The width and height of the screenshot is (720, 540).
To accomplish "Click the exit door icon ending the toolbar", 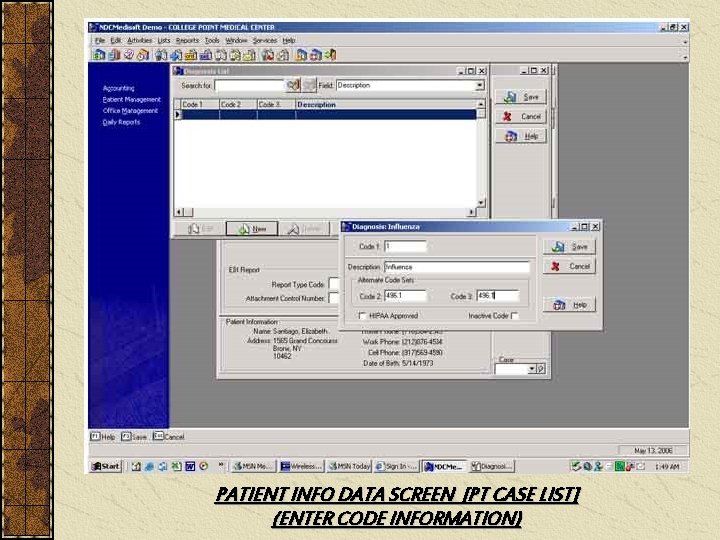I will click(331, 55).
